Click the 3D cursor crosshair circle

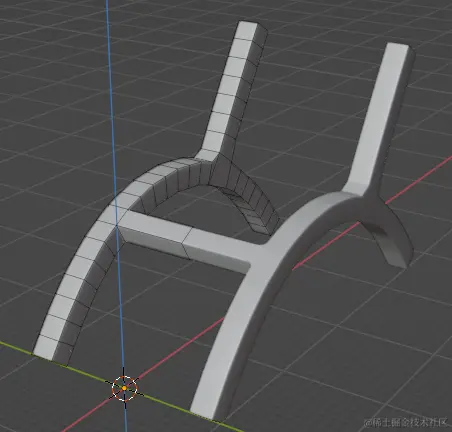(x=124, y=388)
